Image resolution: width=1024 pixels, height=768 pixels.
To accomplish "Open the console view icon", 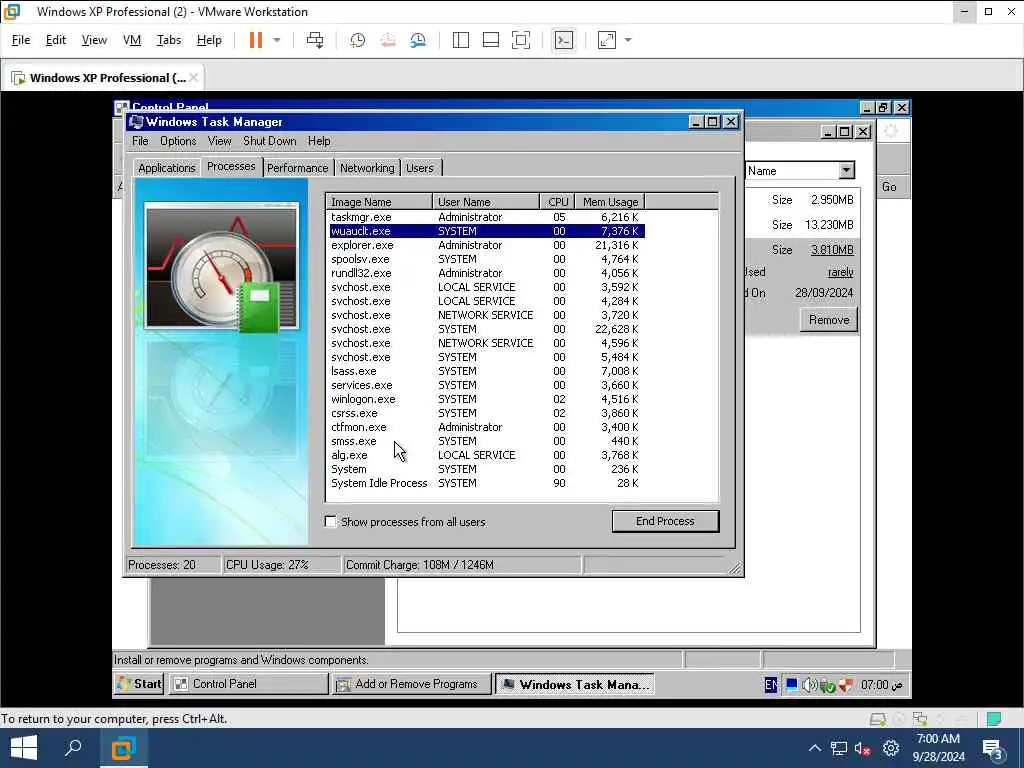I will 564,40.
